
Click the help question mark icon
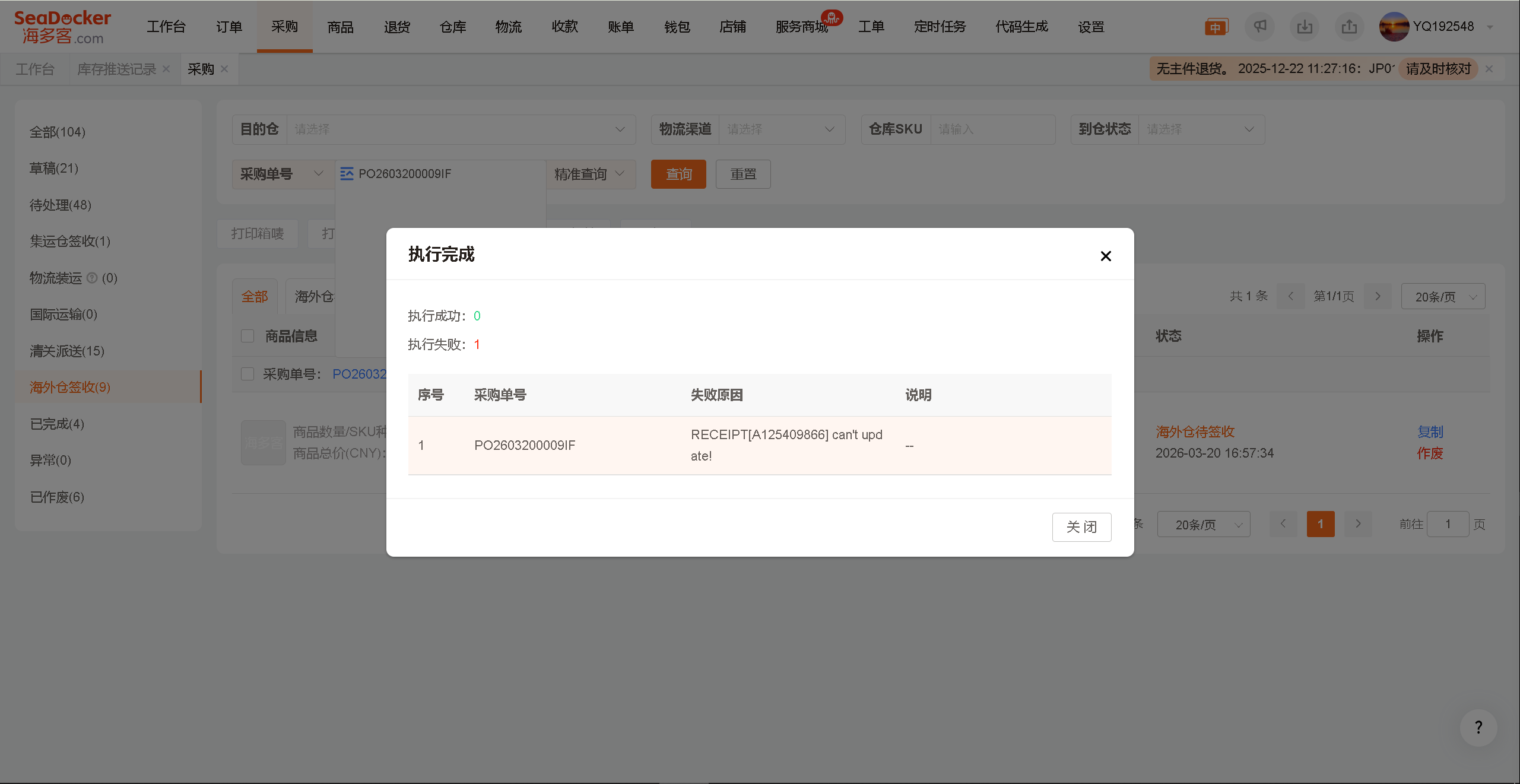tap(1478, 728)
